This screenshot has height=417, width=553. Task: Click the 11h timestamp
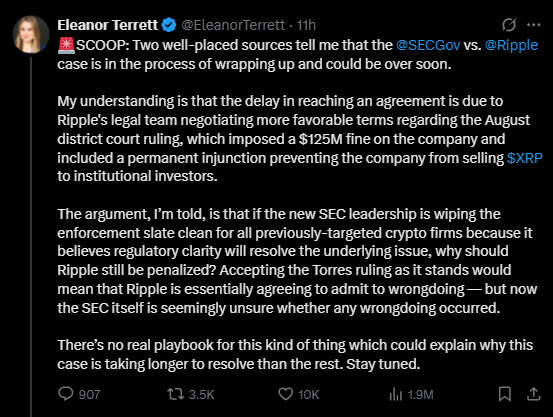click(306, 25)
